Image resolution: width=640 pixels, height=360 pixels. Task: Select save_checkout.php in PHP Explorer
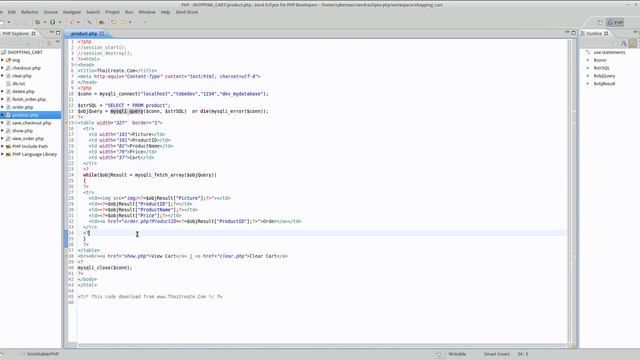[x=31, y=123]
